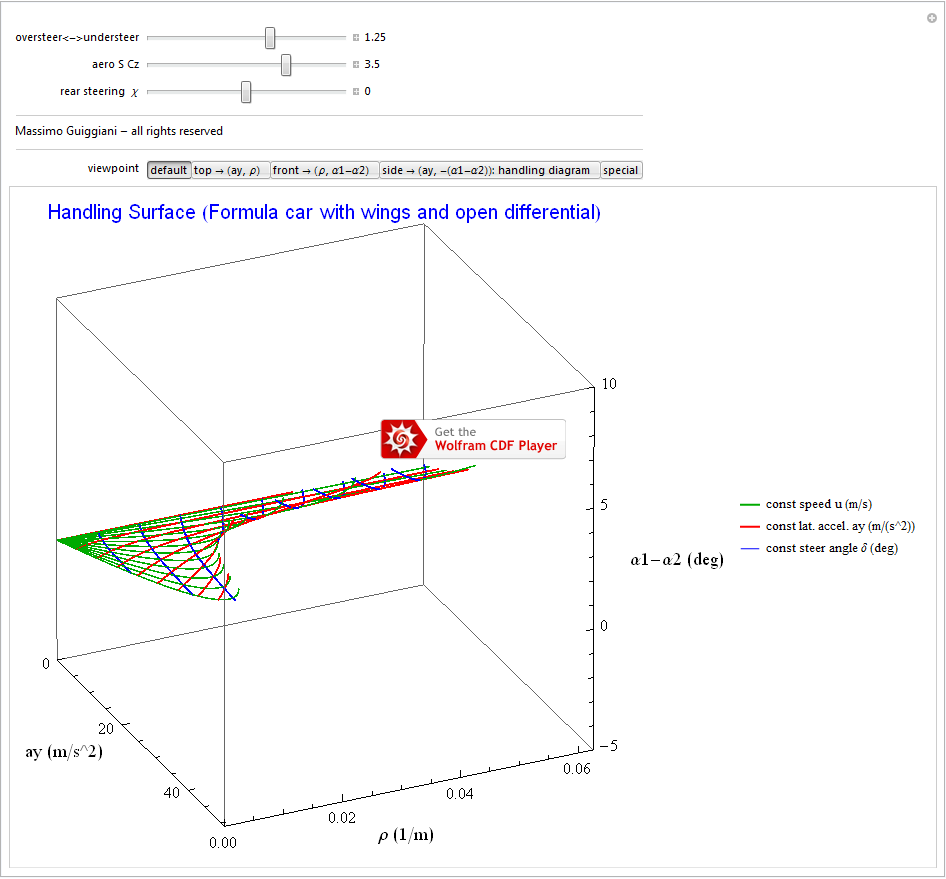
Task: Click the rear steering χ label
Action: [100, 92]
